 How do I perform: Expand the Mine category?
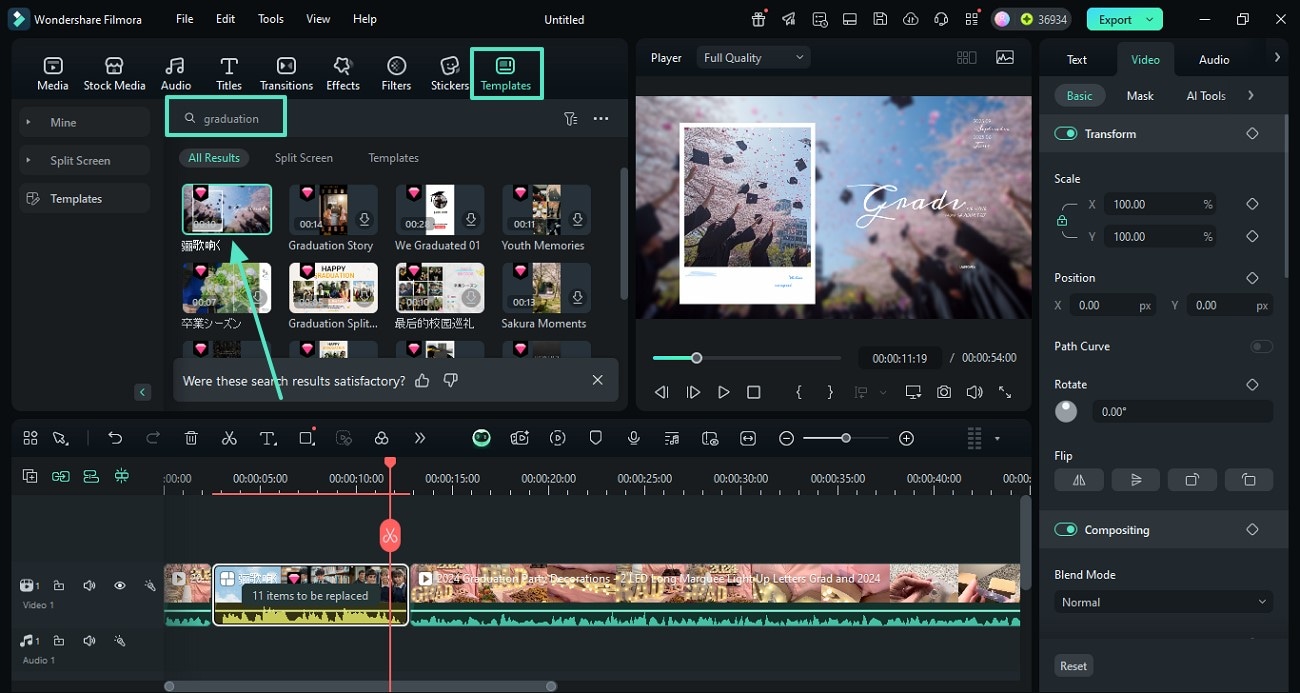coord(84,122)
